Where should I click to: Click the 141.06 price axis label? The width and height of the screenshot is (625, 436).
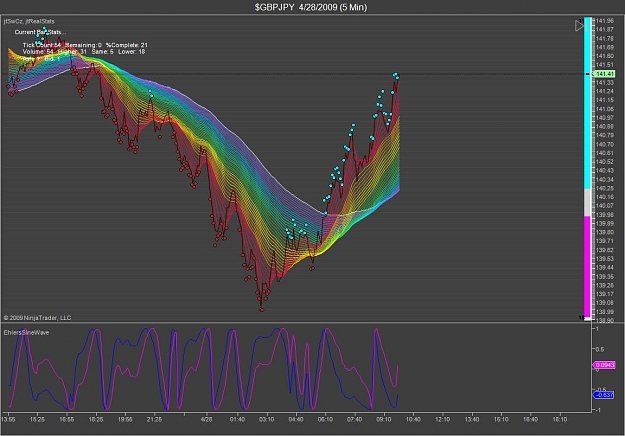pyautogui.click(x=605, y=109)
